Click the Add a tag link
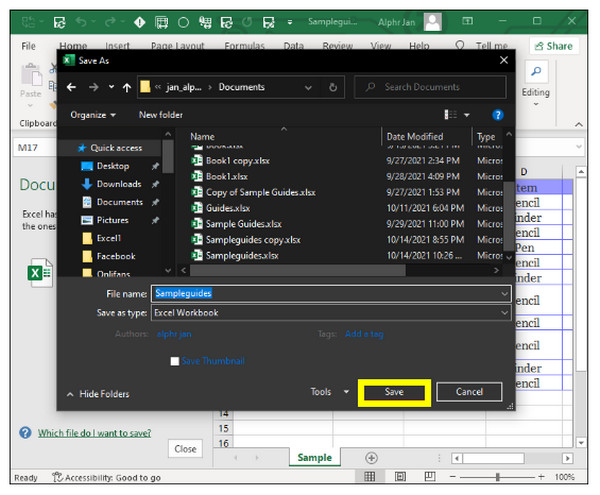Image resolution: width=600 pixels, height=495 pixels. [x=364, y=334]
